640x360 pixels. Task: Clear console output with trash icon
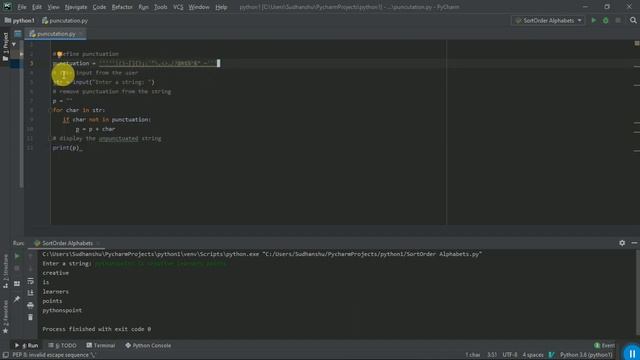tap(31, 317)
